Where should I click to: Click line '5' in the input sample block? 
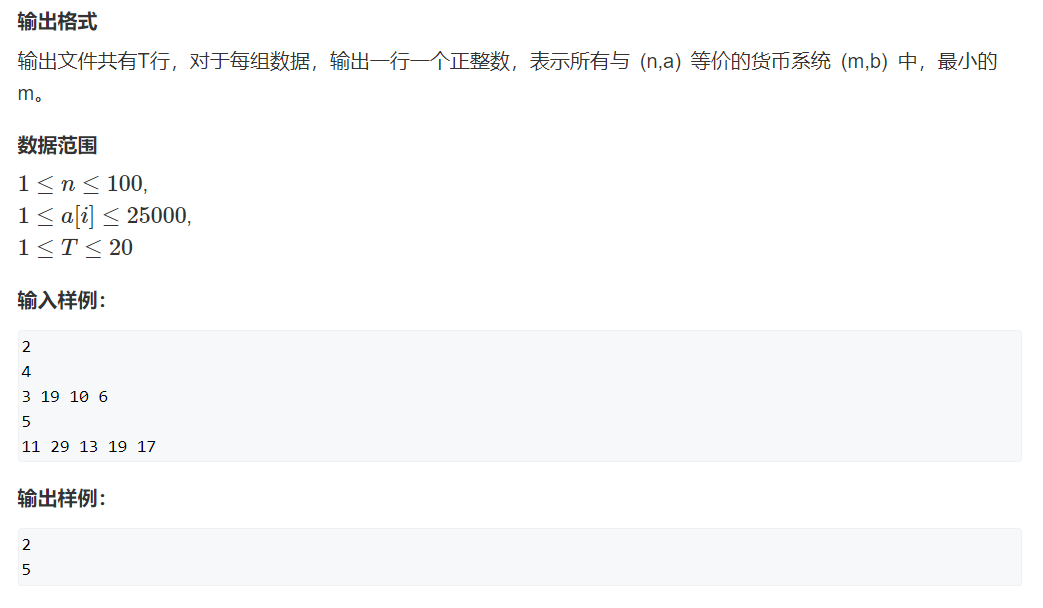(x=26, y=422)
